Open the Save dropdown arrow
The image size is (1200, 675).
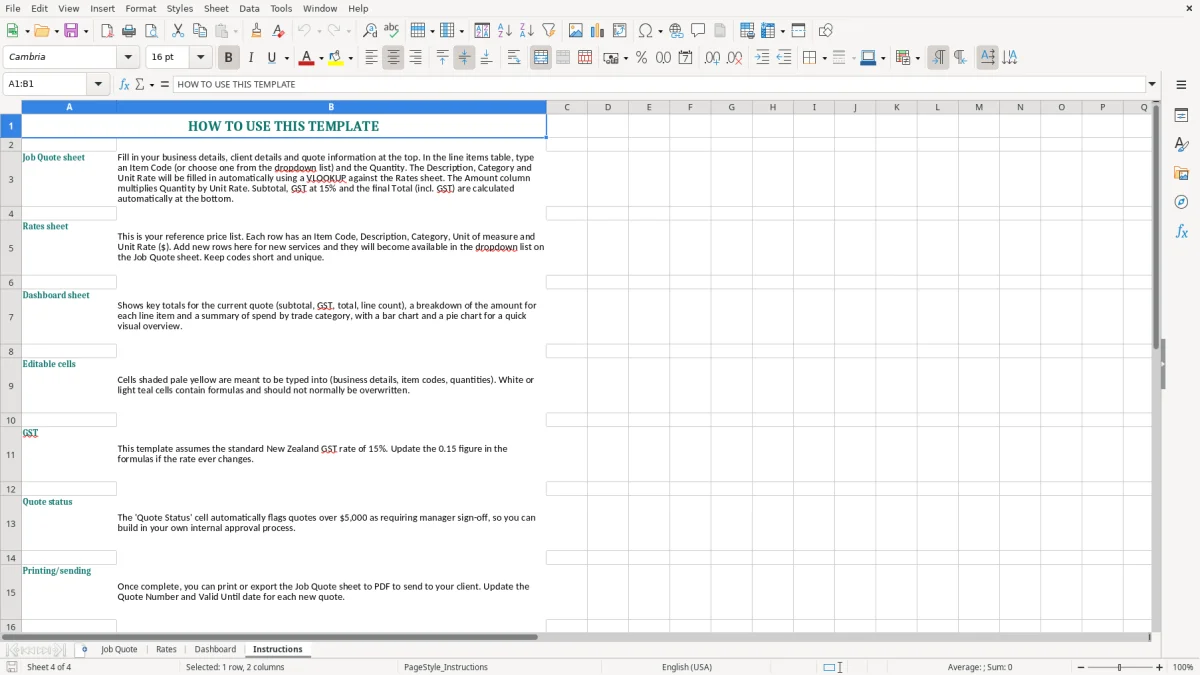(86, 31)
